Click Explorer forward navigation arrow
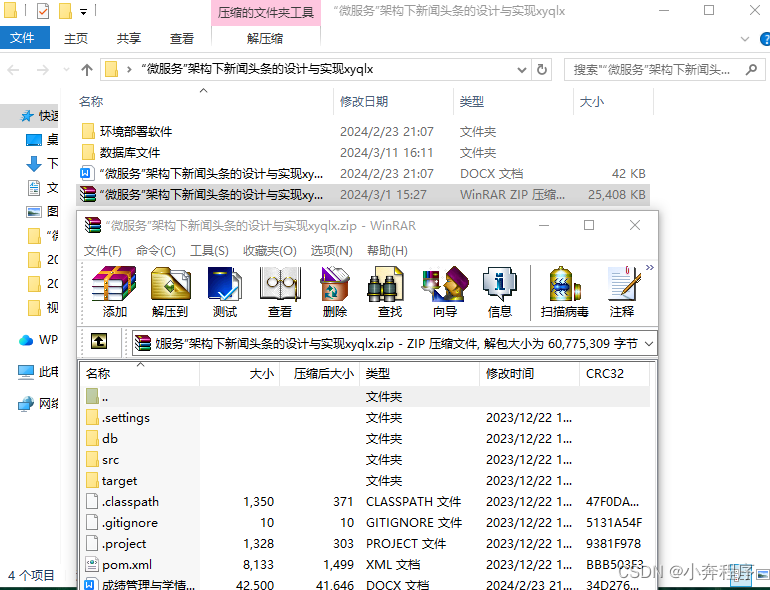This screenshot has height=590, width=770. [43, 70]
